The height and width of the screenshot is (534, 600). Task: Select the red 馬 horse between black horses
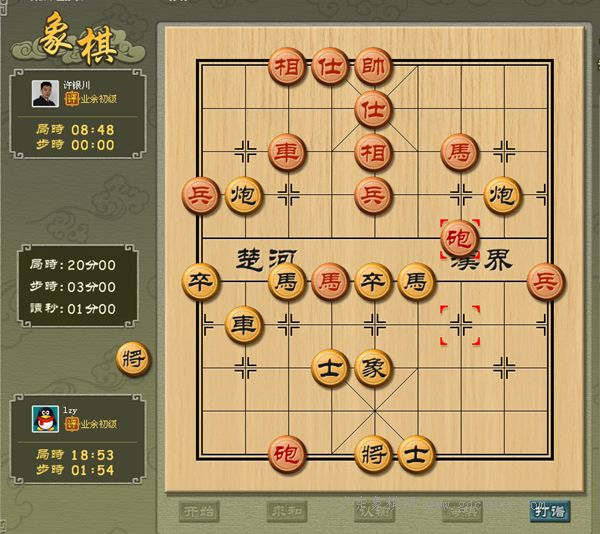point(330,282)
